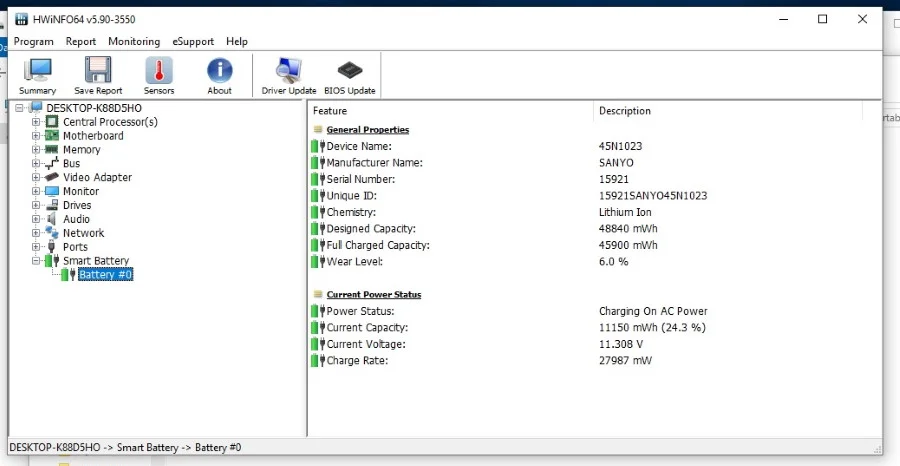Click the Current Power Status section icon
Screen dimensions: 900x466
(318, 294)
